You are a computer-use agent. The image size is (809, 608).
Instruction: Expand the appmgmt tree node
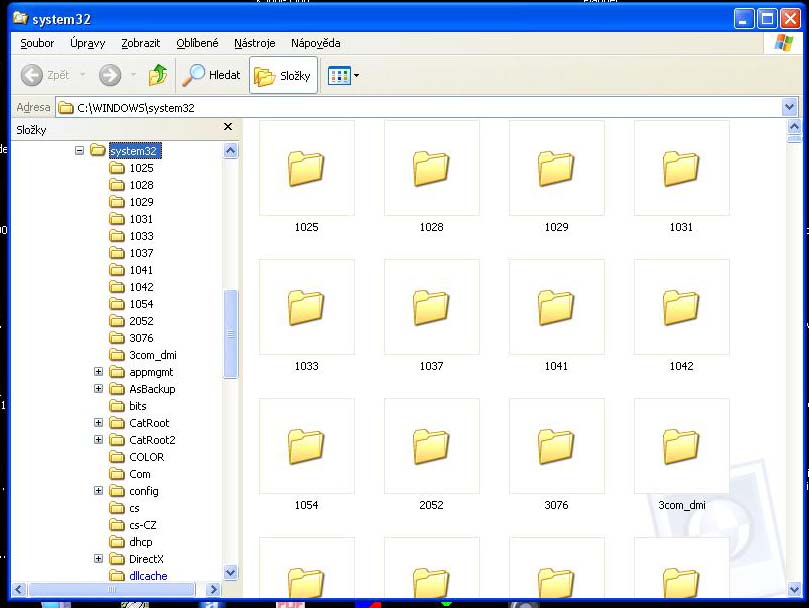[98, 372]
